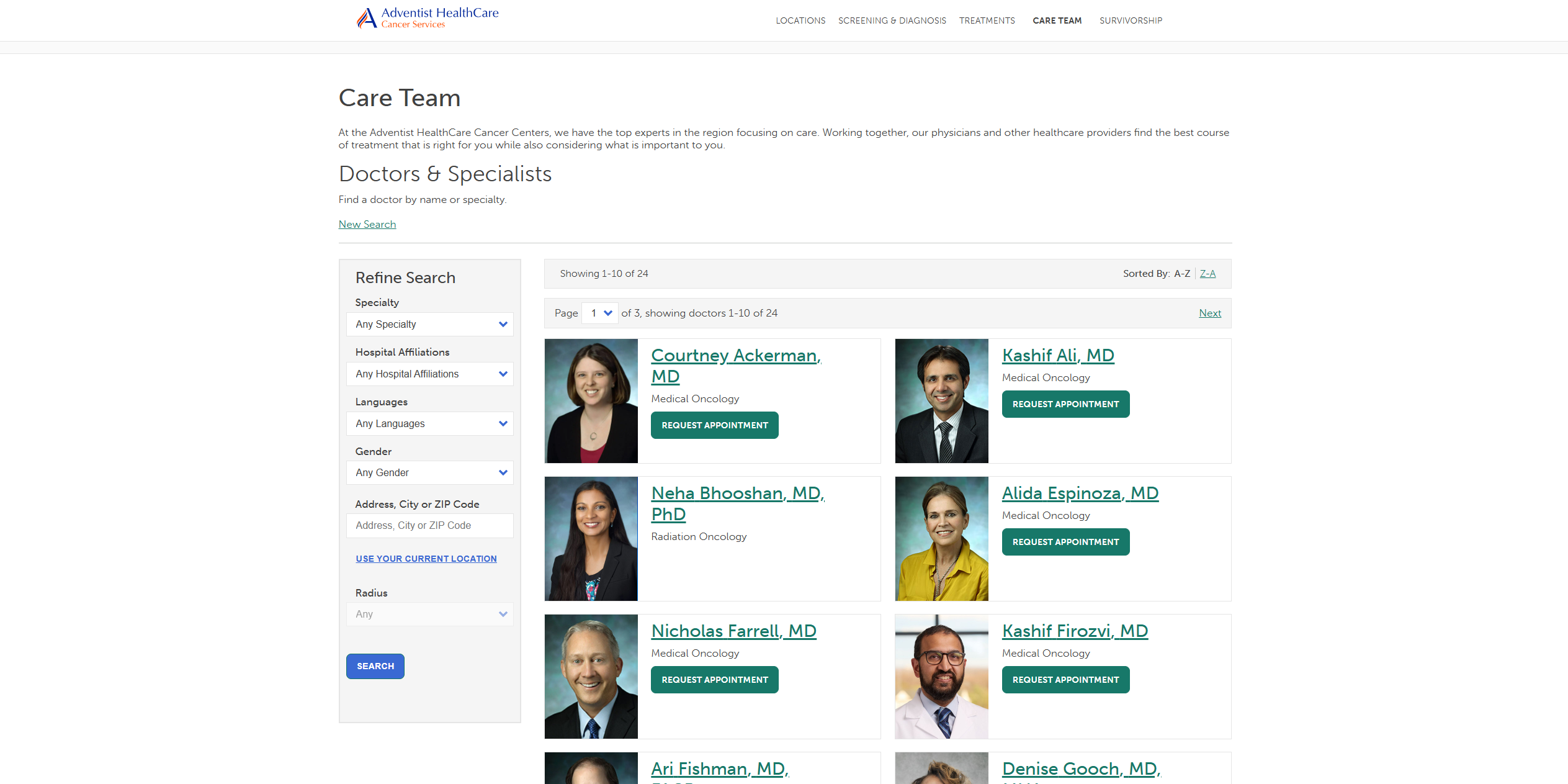Click the Adventist HealthCare logo
This screenshot has height=784, width=1568.
tap(428, 18)
